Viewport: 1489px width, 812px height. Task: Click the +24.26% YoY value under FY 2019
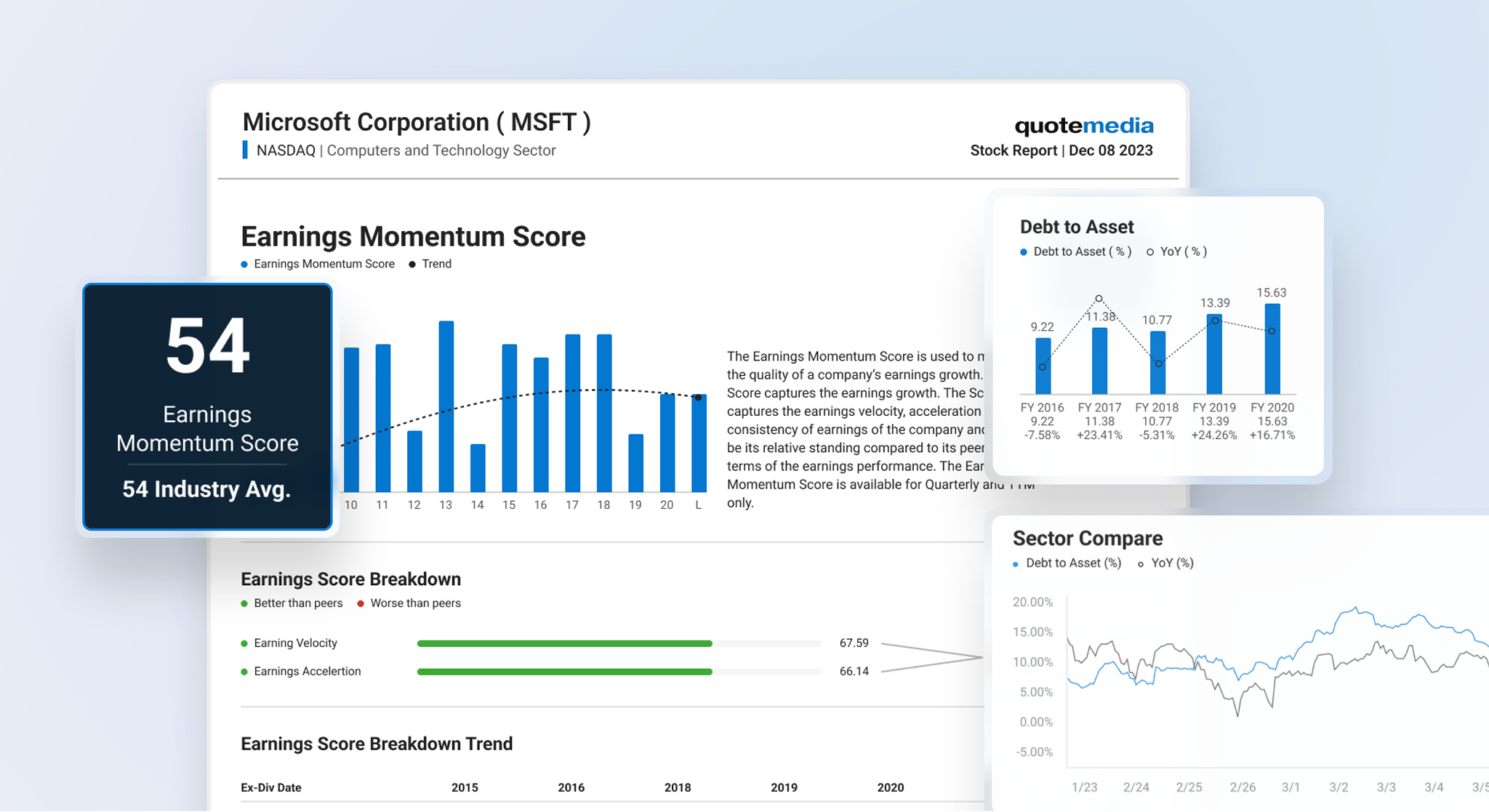[x=1214, y=435]
